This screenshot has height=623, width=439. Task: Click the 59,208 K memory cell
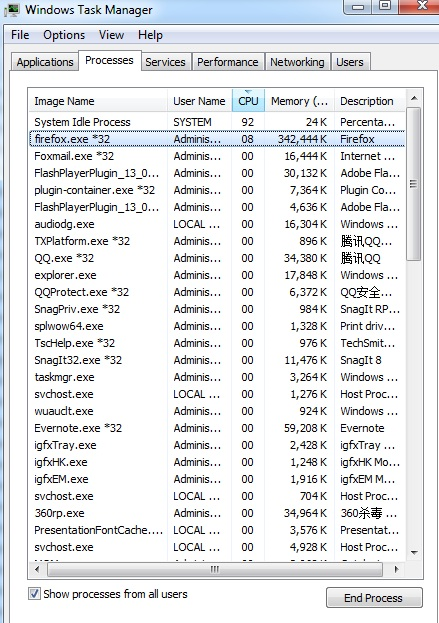[306, 428]
